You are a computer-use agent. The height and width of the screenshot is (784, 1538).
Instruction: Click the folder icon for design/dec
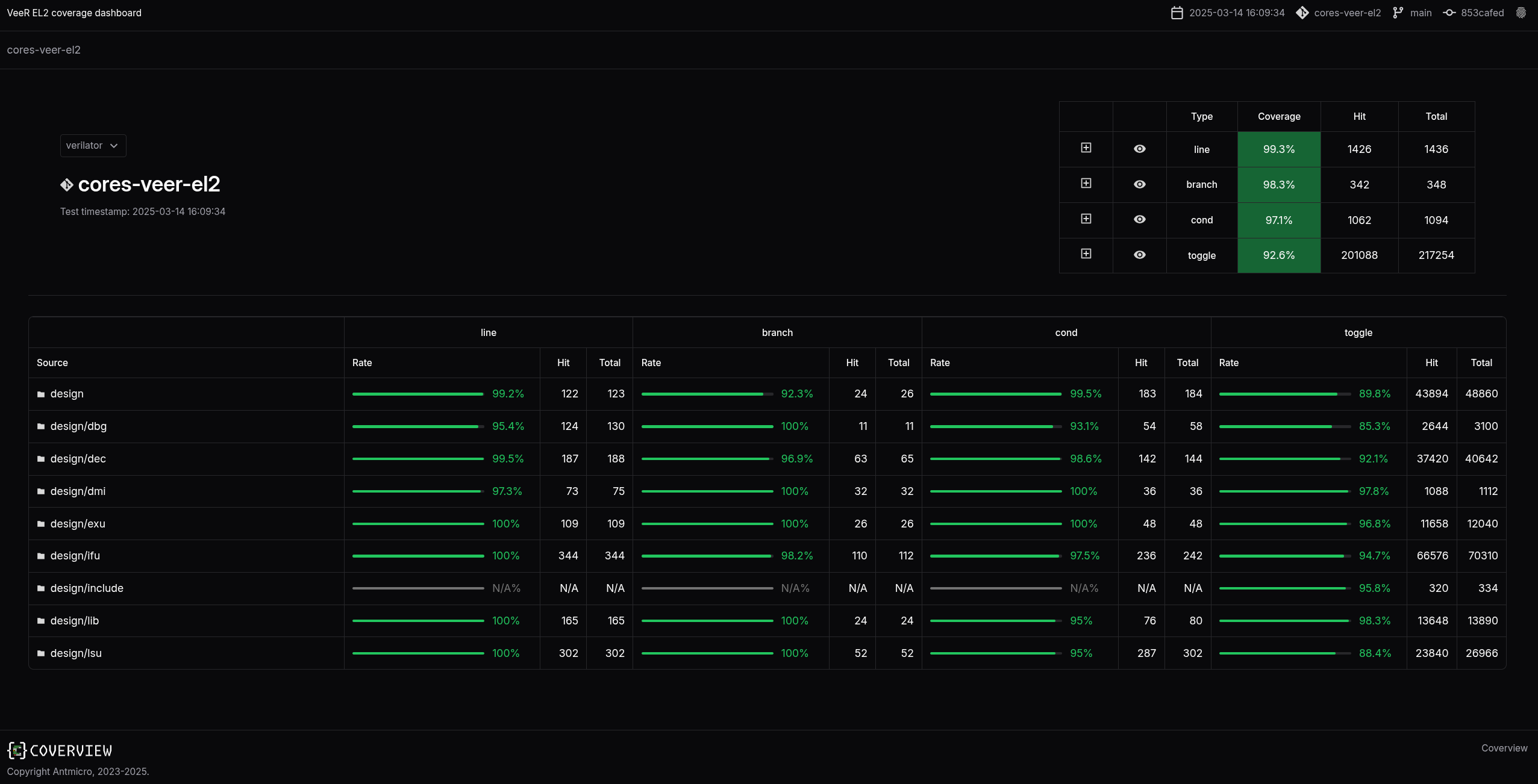tap(41, 459)
